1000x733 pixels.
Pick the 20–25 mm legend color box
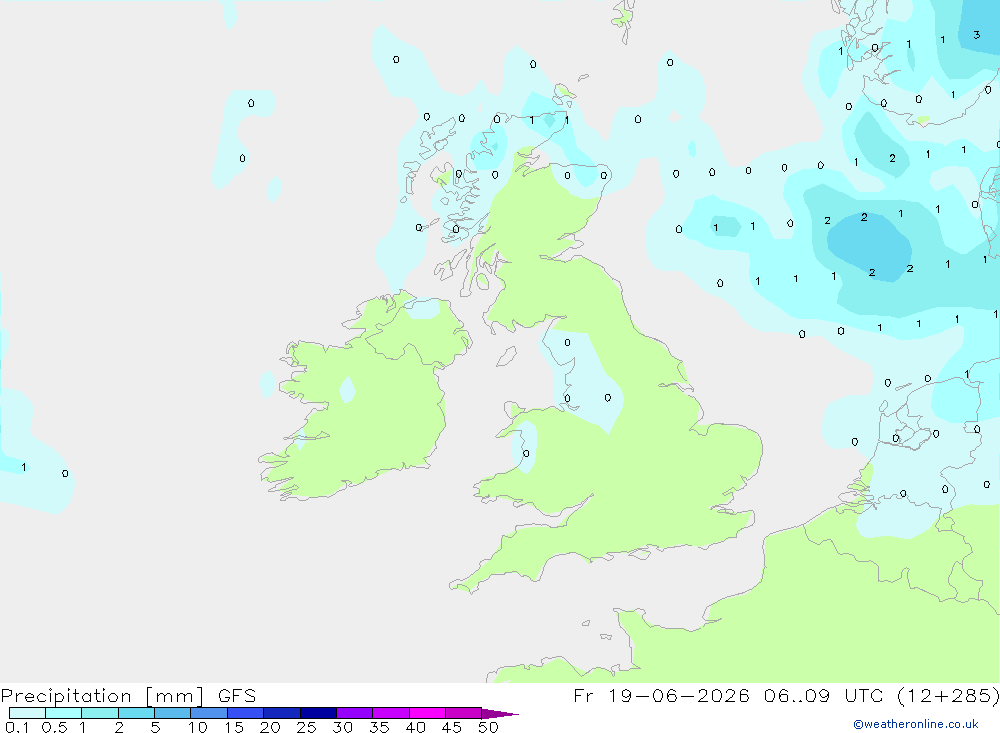[x=282, y=713]
